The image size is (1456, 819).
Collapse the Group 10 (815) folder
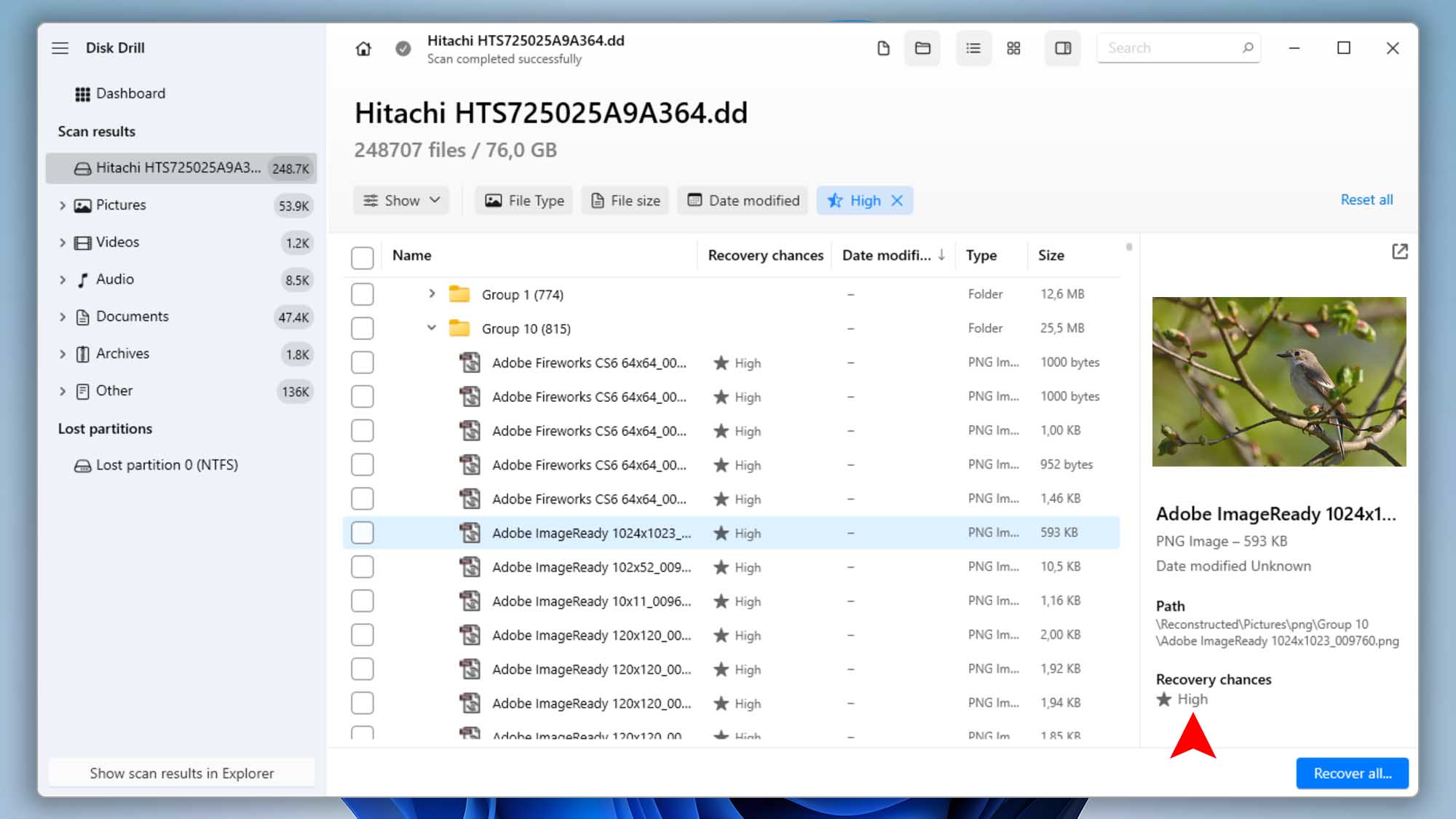pyautogui.click(x=432, y=328)
